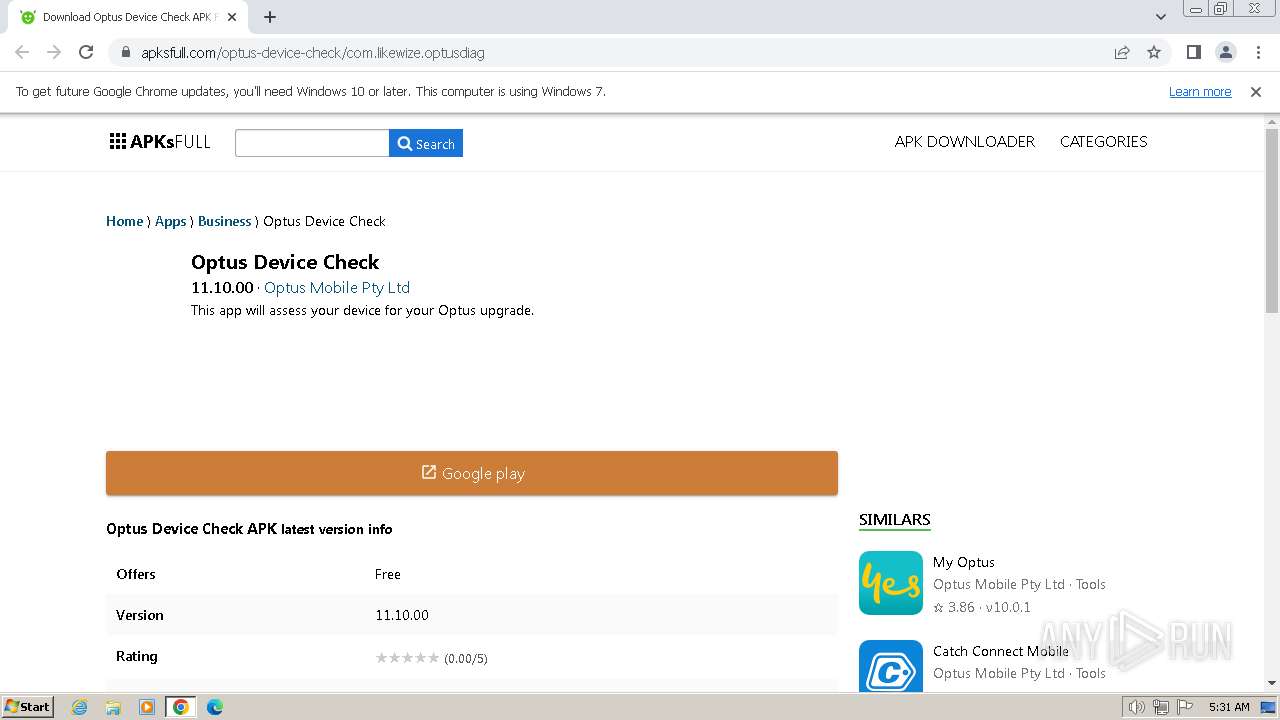The width and height of the screenshot is (1280, 720).
Task: Go to Apps breadcrumb
Action: pyautogui.click(x=170, y=221)
